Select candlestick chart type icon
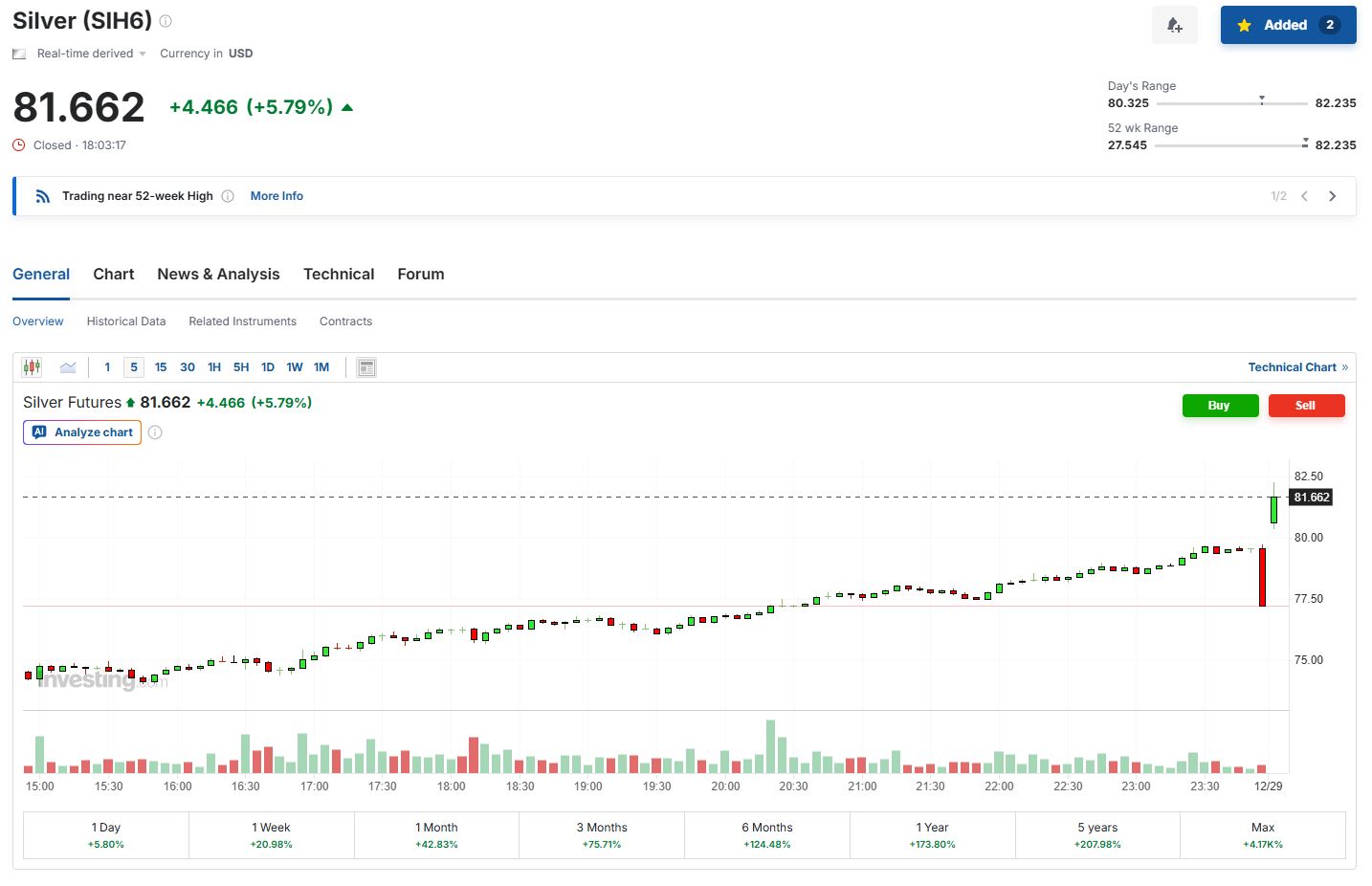 (32, 367)
